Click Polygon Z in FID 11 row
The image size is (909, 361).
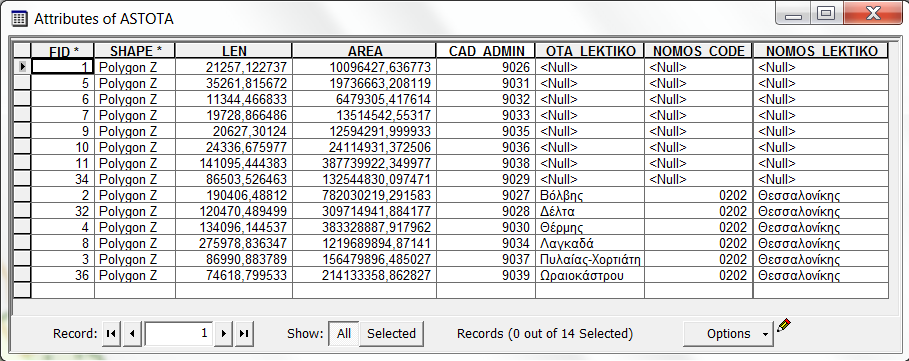(135, 163)
